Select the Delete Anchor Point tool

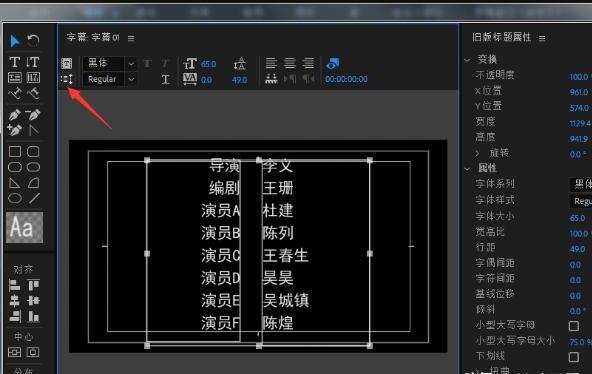(33, 114)
